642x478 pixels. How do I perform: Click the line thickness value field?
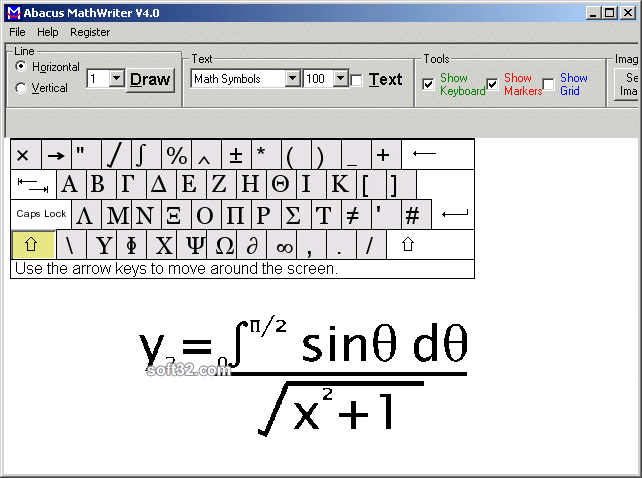(x=98, y=78)
